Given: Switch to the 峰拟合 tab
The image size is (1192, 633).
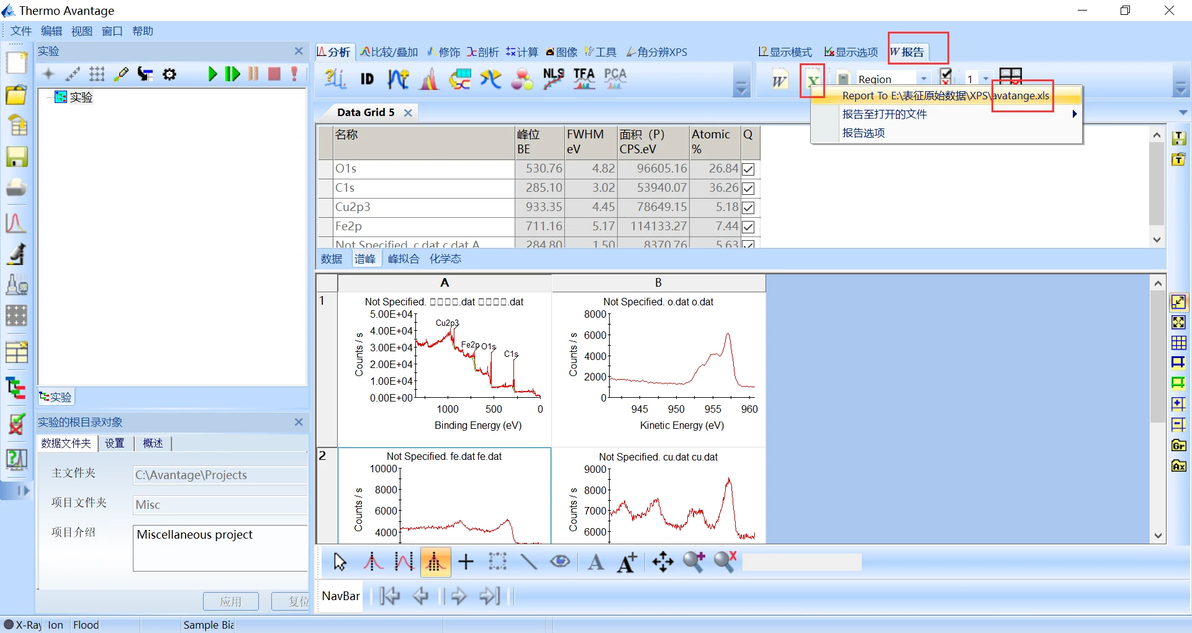Looking at the screenshot, I should (x=404, y=259).
